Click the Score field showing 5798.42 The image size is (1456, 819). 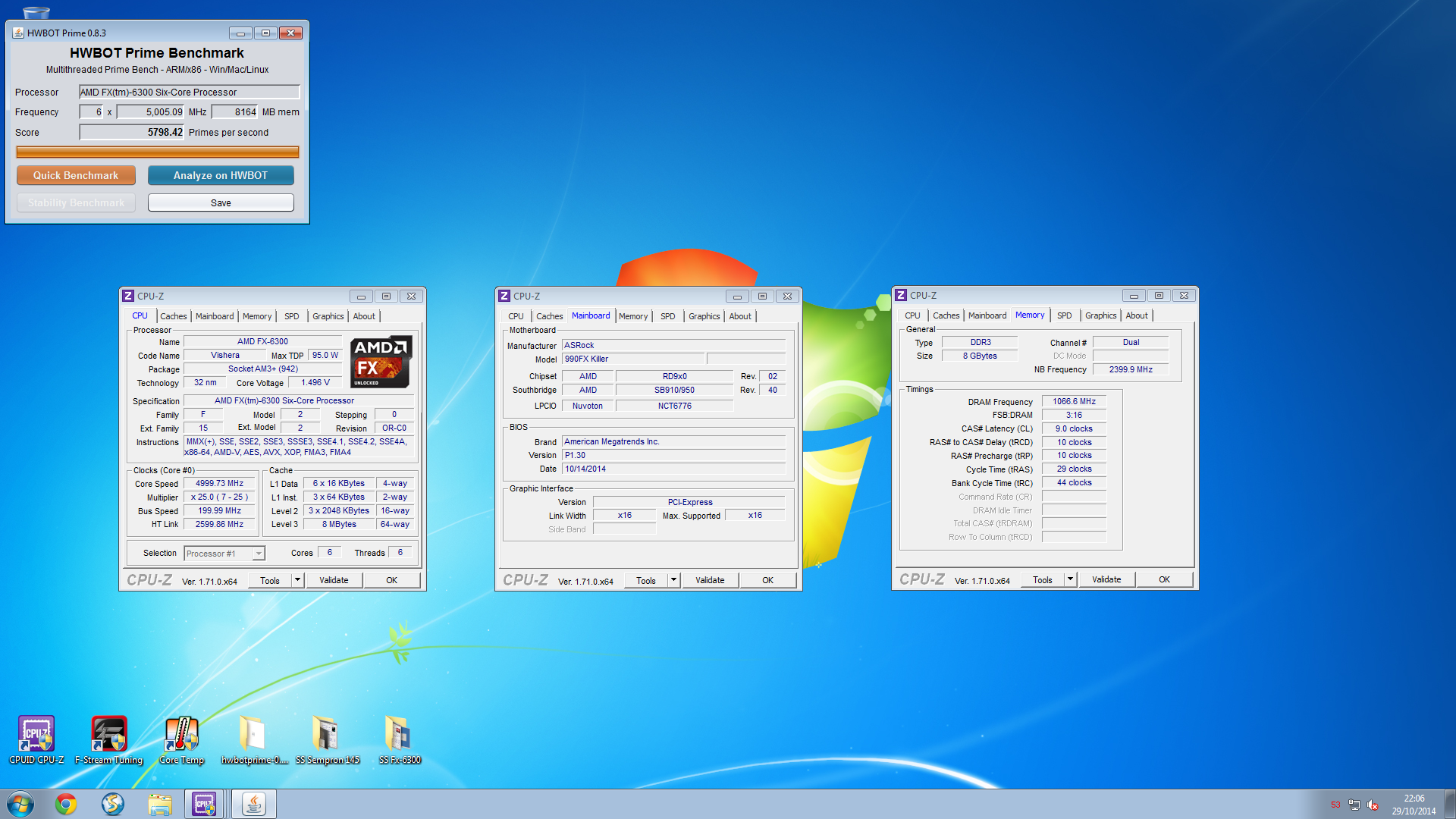tap(132, 132)
